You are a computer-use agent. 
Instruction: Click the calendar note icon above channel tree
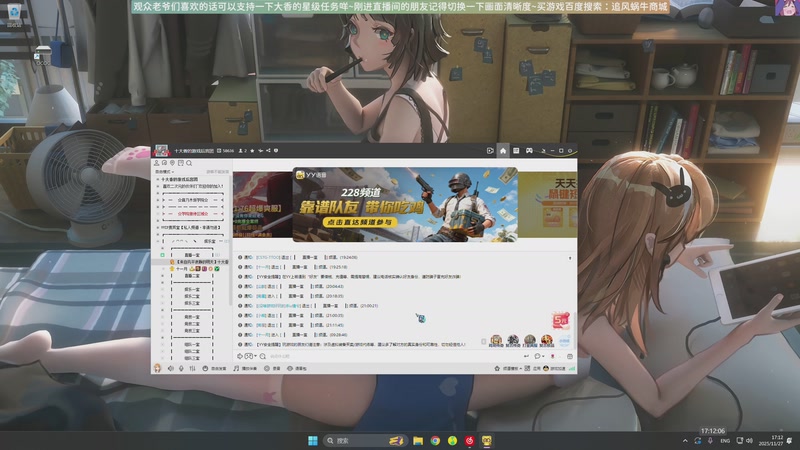coord(181,163)
